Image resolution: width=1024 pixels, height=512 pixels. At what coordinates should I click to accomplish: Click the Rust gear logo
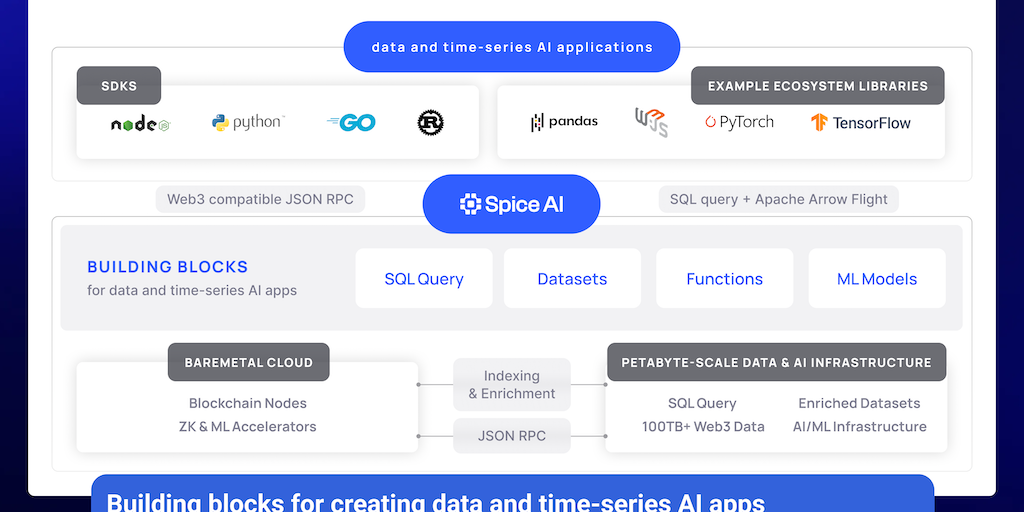coord(430,122)
